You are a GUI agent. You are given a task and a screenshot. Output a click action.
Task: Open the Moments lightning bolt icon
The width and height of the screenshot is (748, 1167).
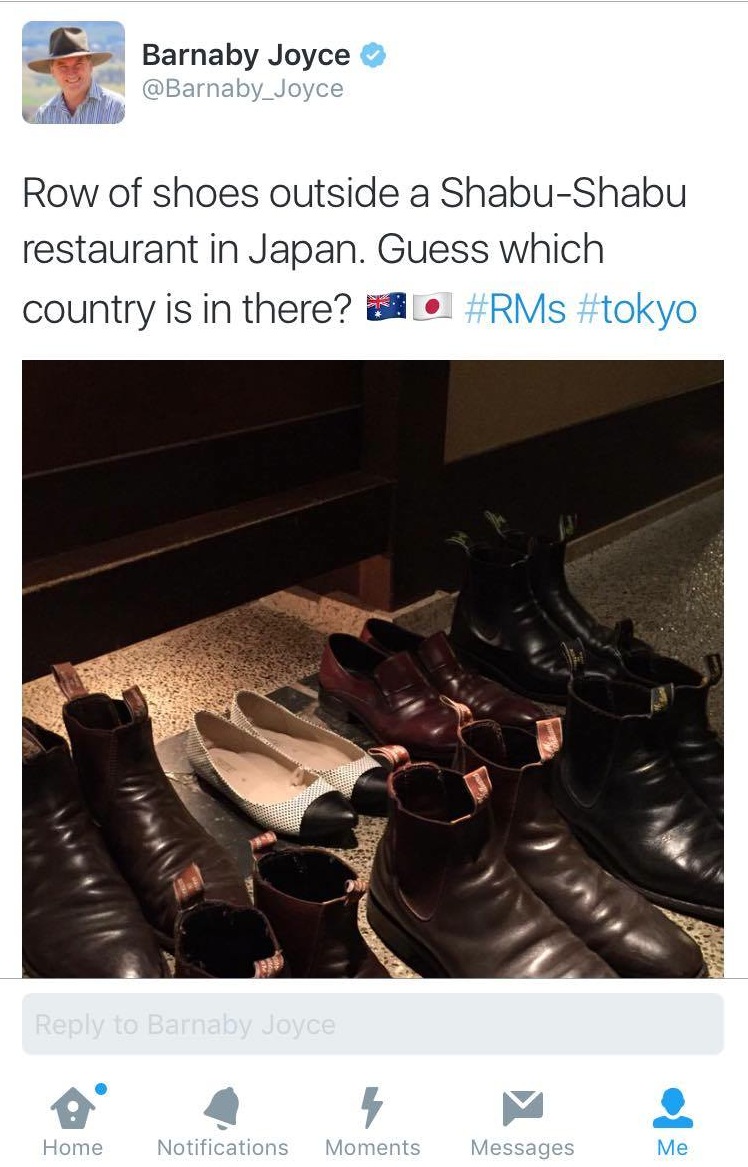click(371, 1107)
